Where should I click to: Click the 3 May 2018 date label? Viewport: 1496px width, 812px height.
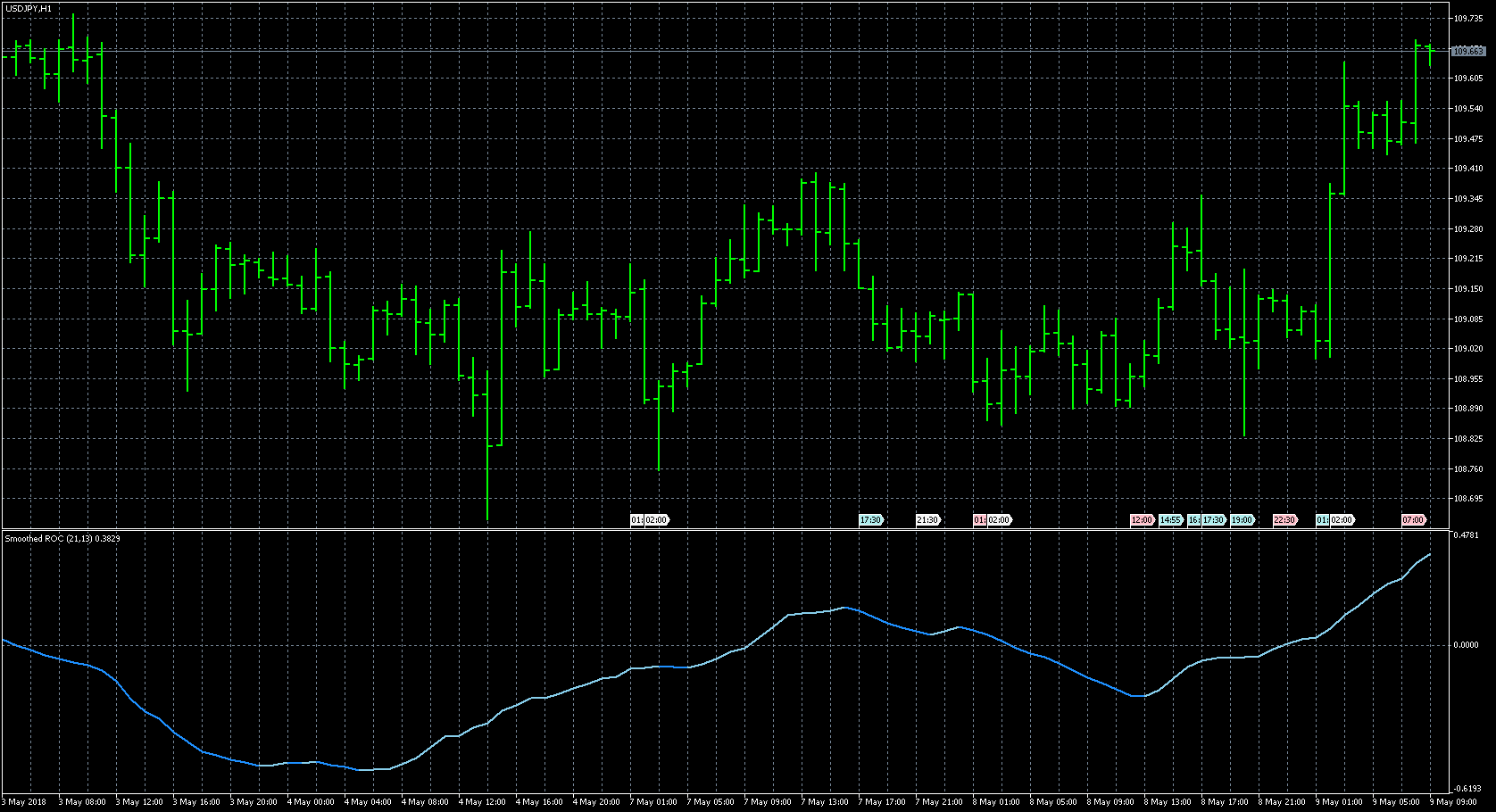27,802
